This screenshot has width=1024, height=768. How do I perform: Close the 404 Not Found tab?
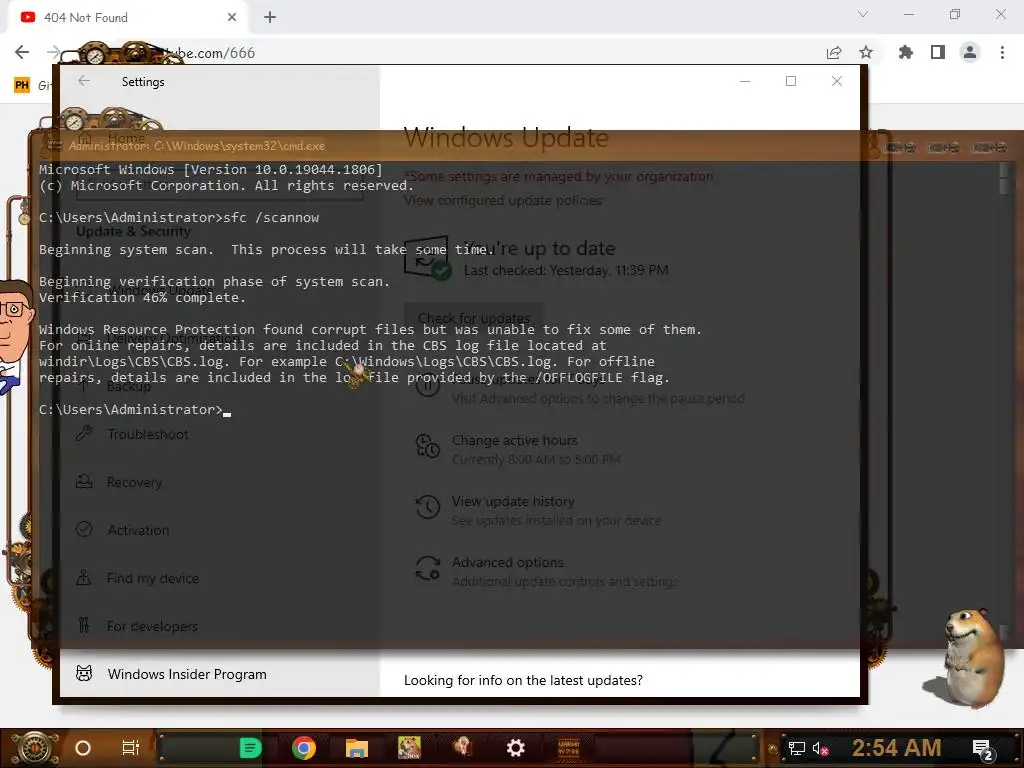tap(232, 18)
